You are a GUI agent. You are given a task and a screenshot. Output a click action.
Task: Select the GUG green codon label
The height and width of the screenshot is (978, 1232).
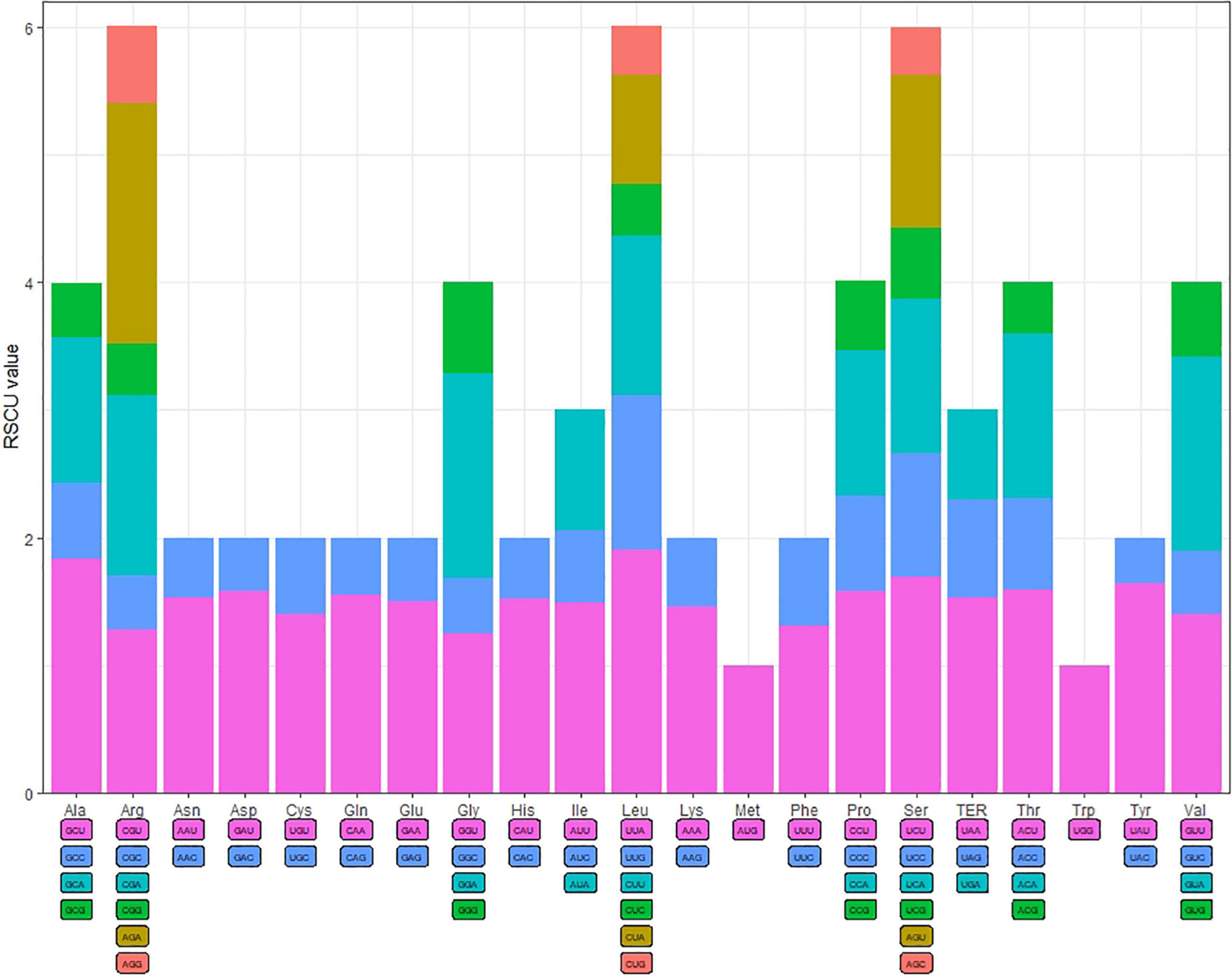pos(1196,910)
